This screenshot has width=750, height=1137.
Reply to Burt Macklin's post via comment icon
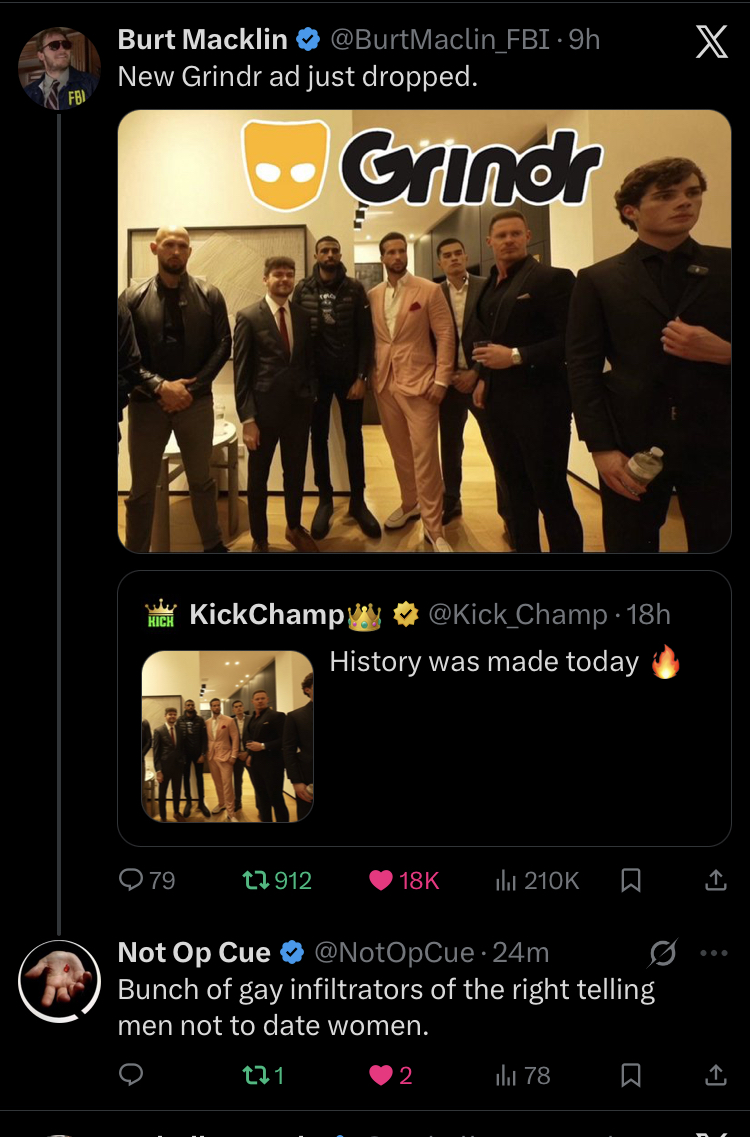point(132,880)
